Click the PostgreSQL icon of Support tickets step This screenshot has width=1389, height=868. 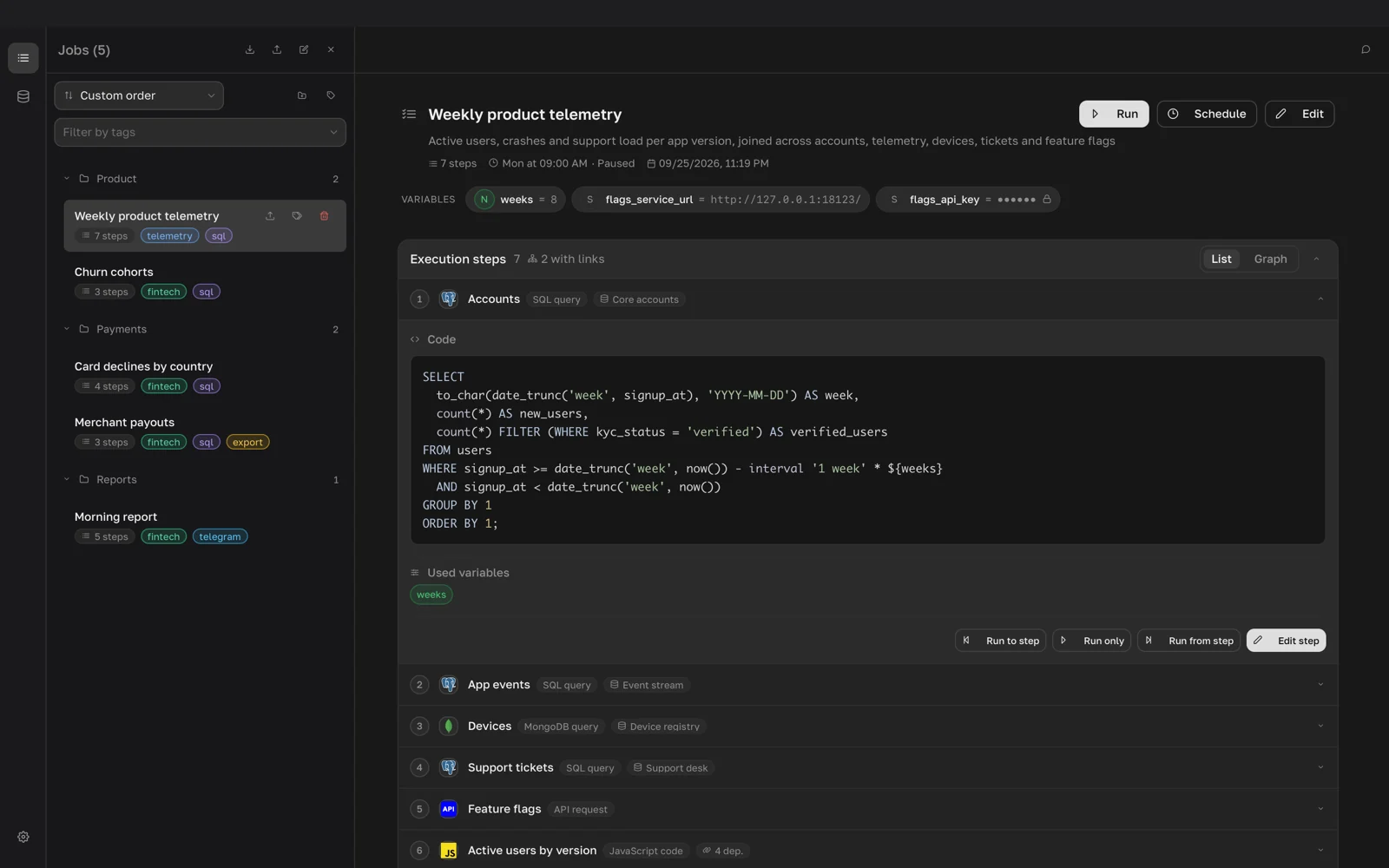point(449,768)
